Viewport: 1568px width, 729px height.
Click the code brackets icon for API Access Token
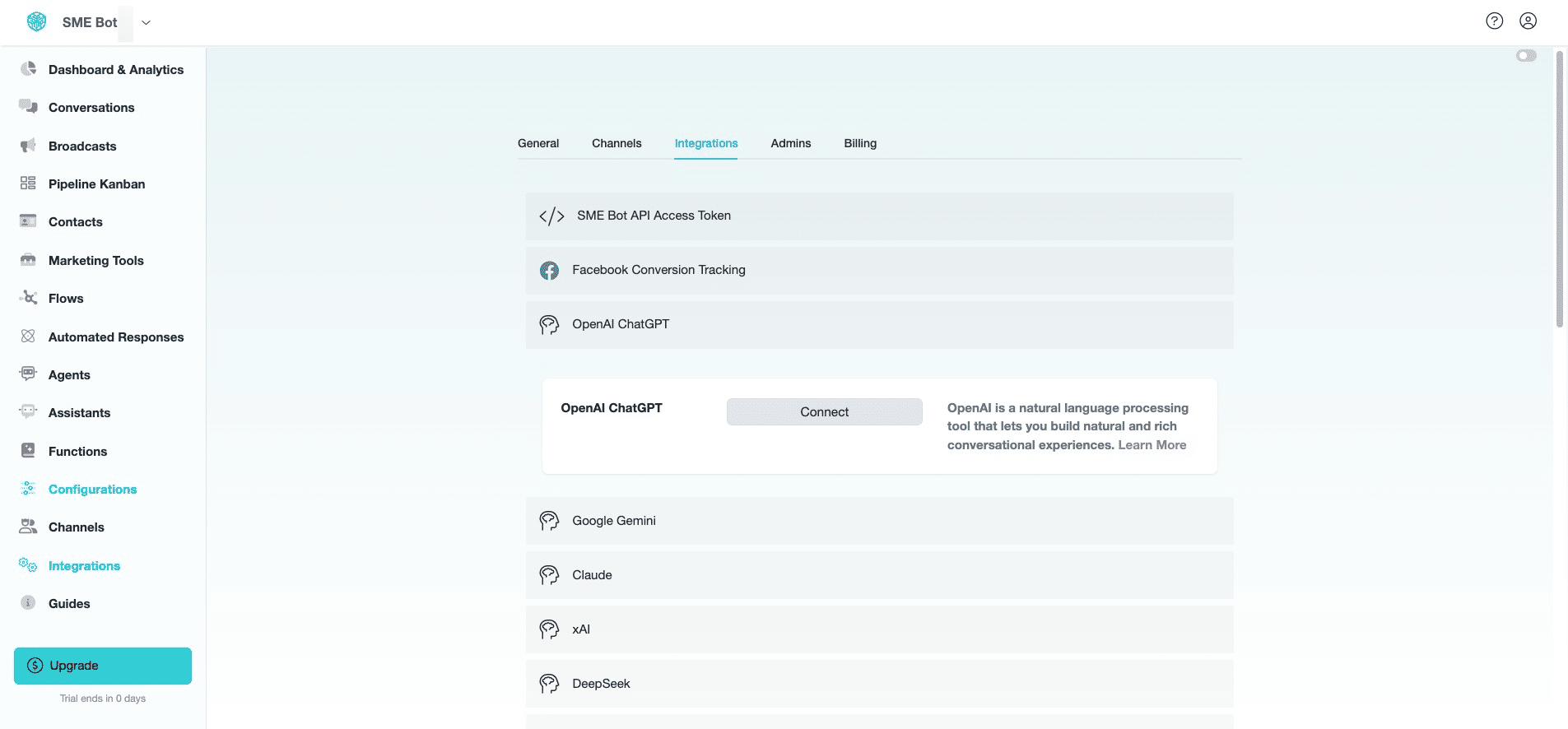coord(551,216)
